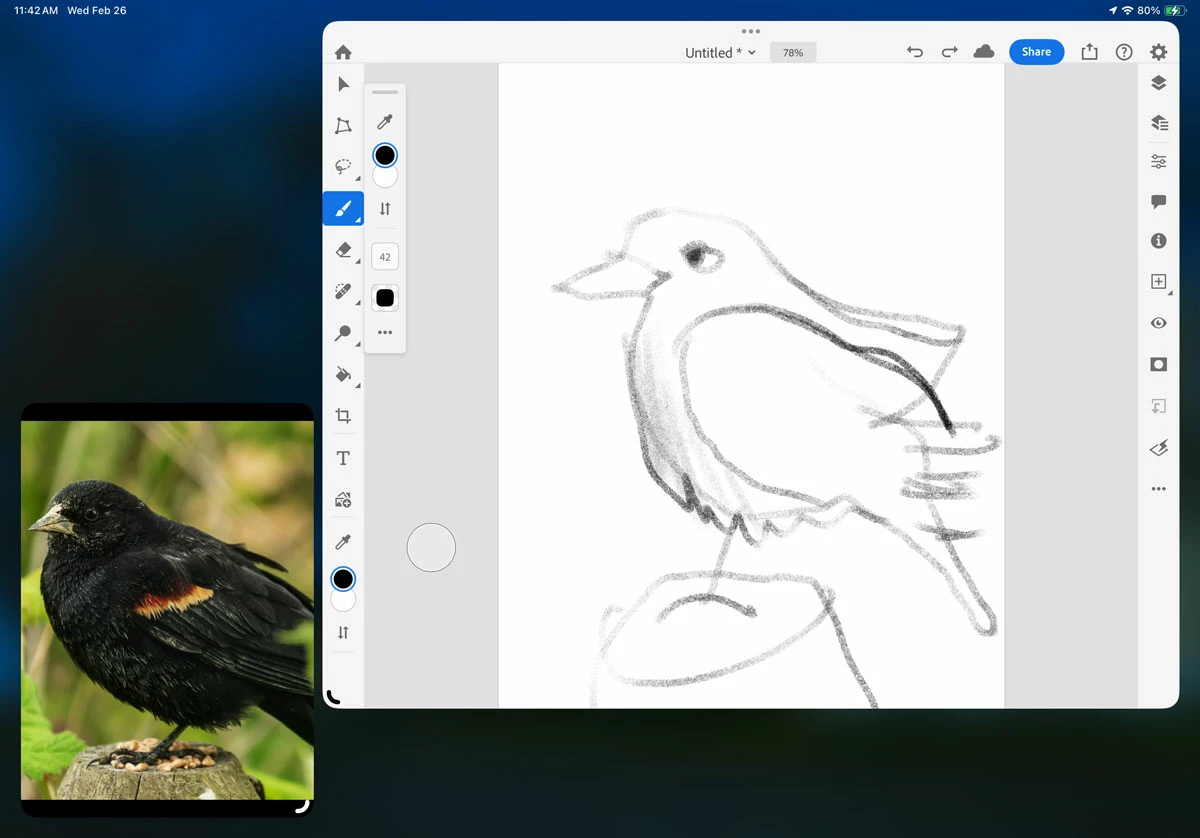Toggle layer visibility eye icon
Screen dimensions: 1200x838
coord(1159,323)
